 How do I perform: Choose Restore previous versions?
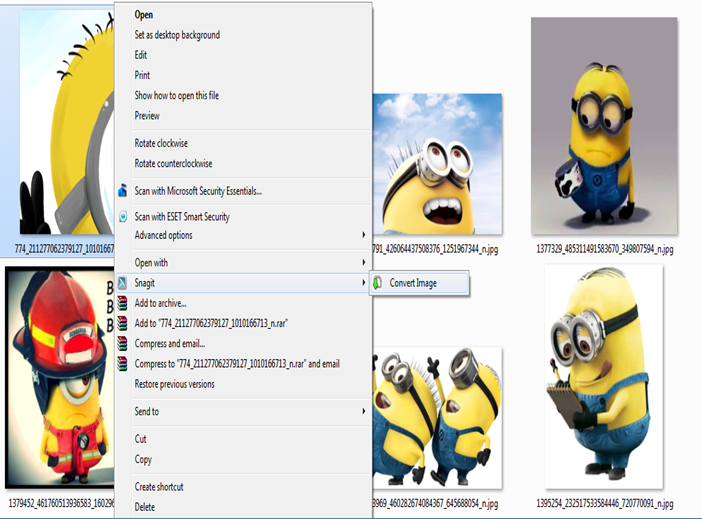point(174,384)
